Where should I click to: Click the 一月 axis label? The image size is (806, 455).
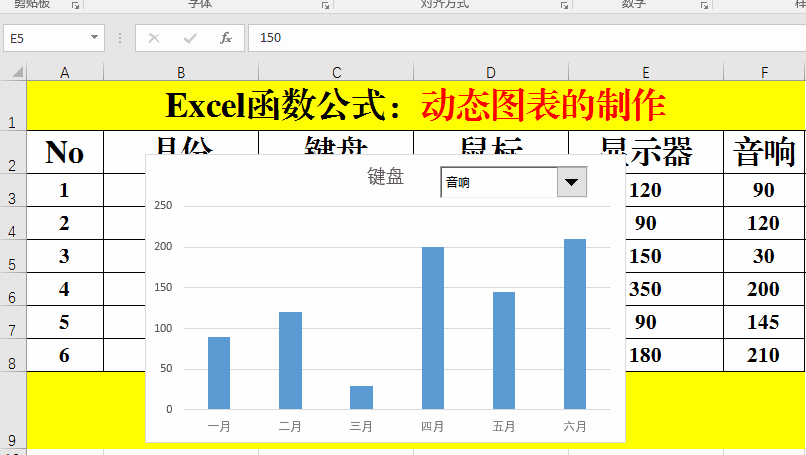tap(219, 427)
